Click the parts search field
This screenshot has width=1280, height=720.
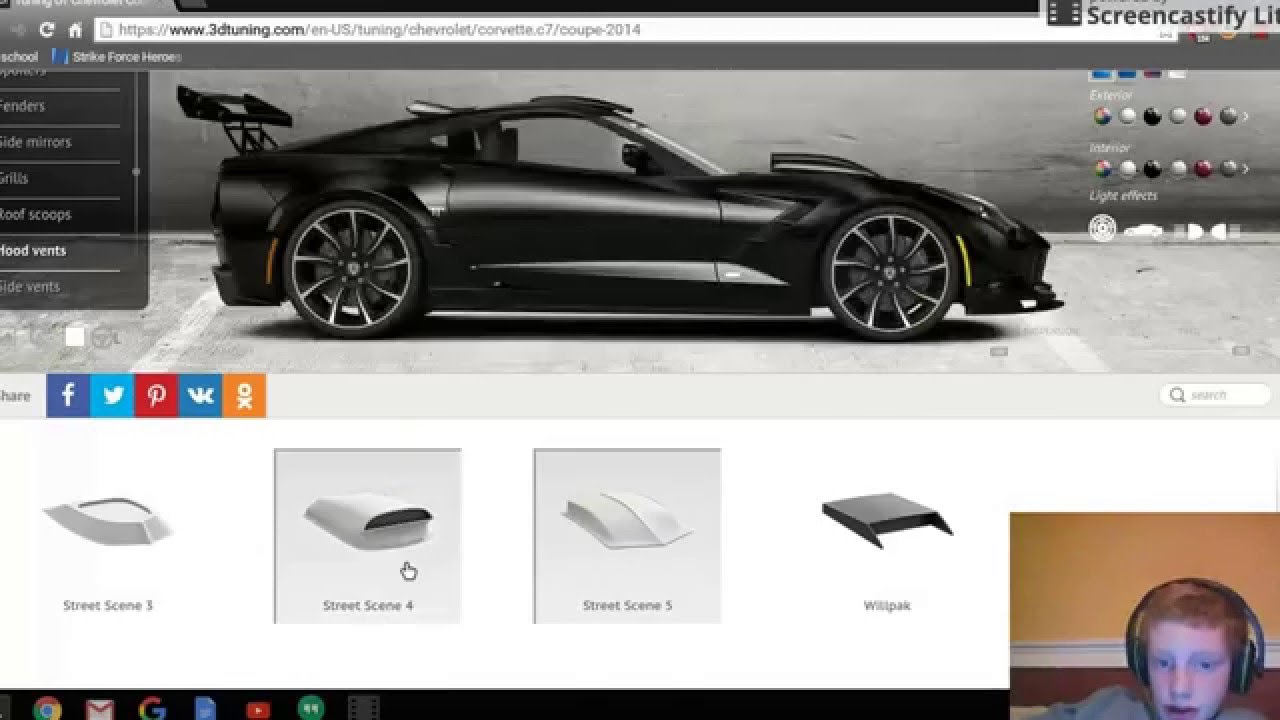click(1214, 395)
